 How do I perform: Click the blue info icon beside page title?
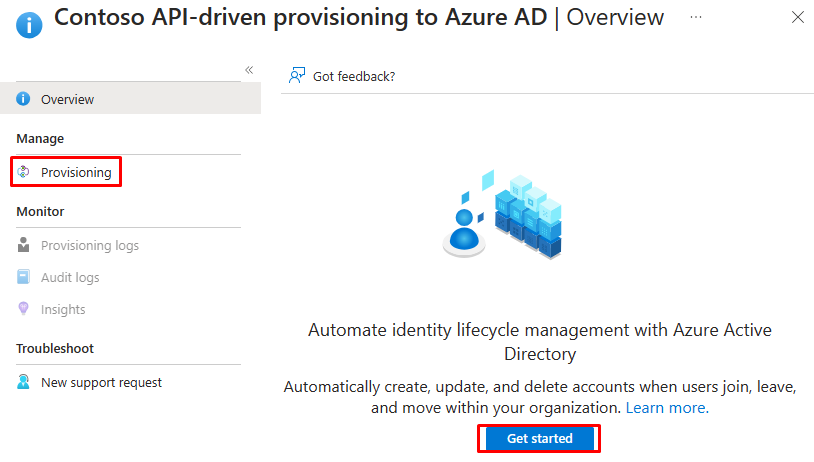coord(29,25)
